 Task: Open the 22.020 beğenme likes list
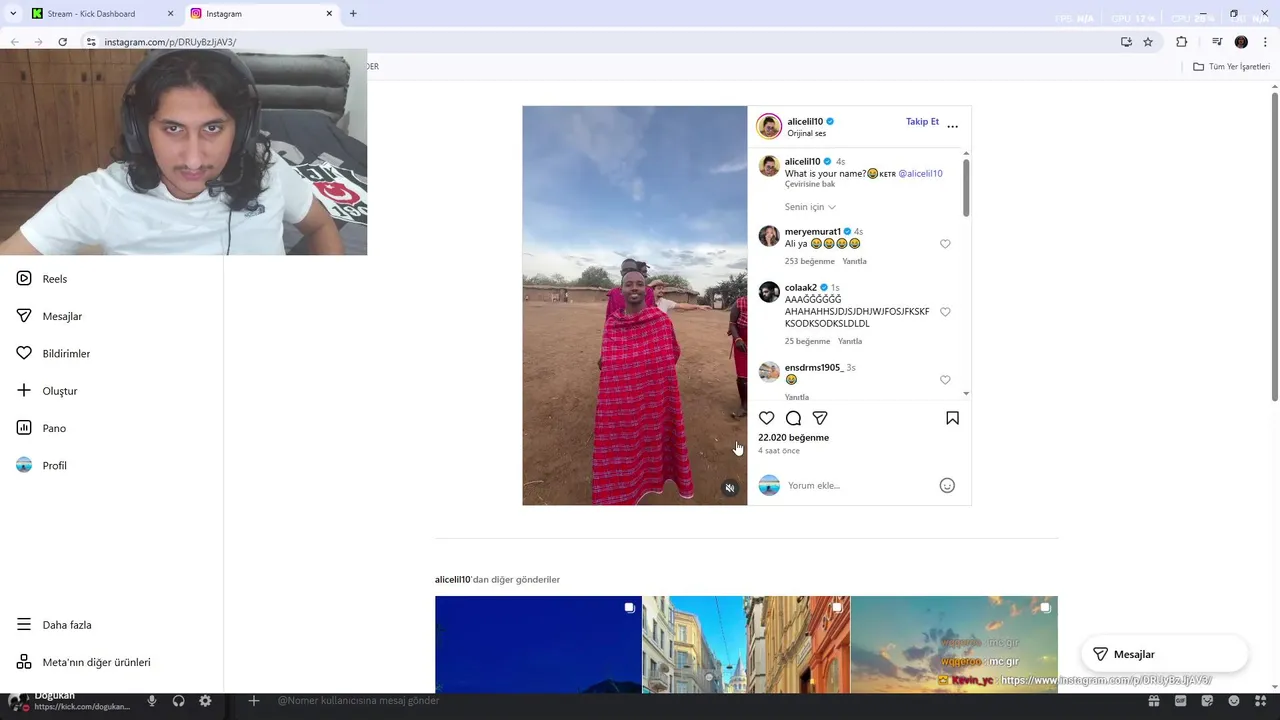tap(793, 438)
